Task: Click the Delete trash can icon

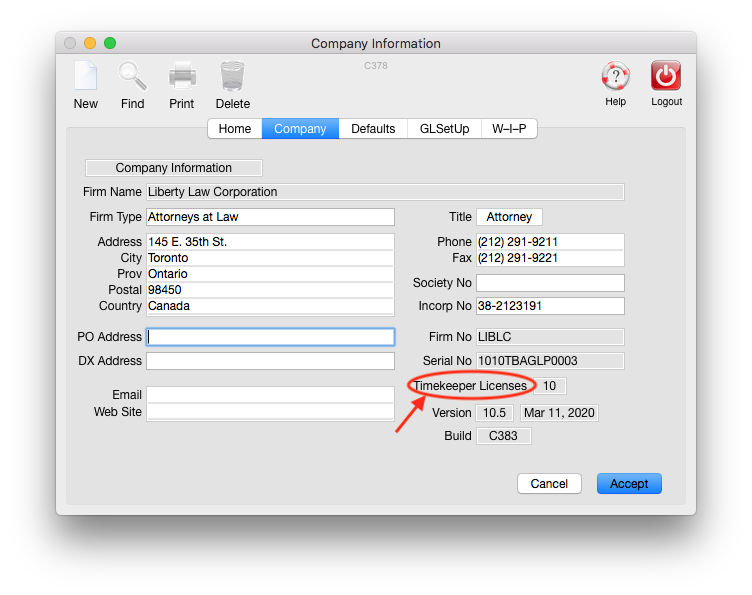Action: coord(232,78)
